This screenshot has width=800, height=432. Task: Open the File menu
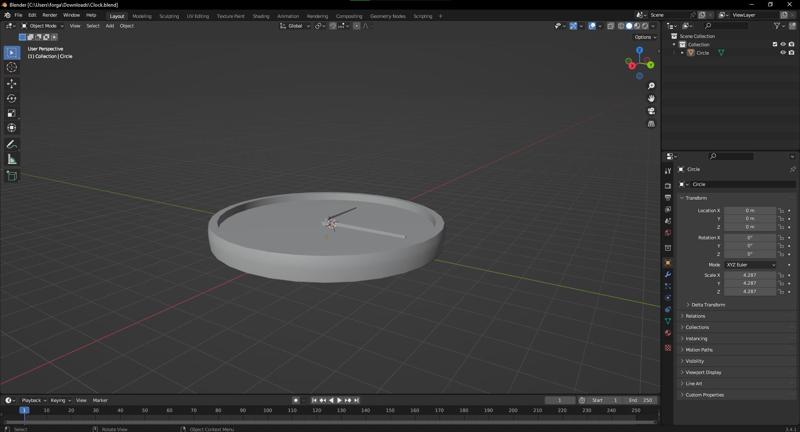pyautogui.click(x=18, y=15)
